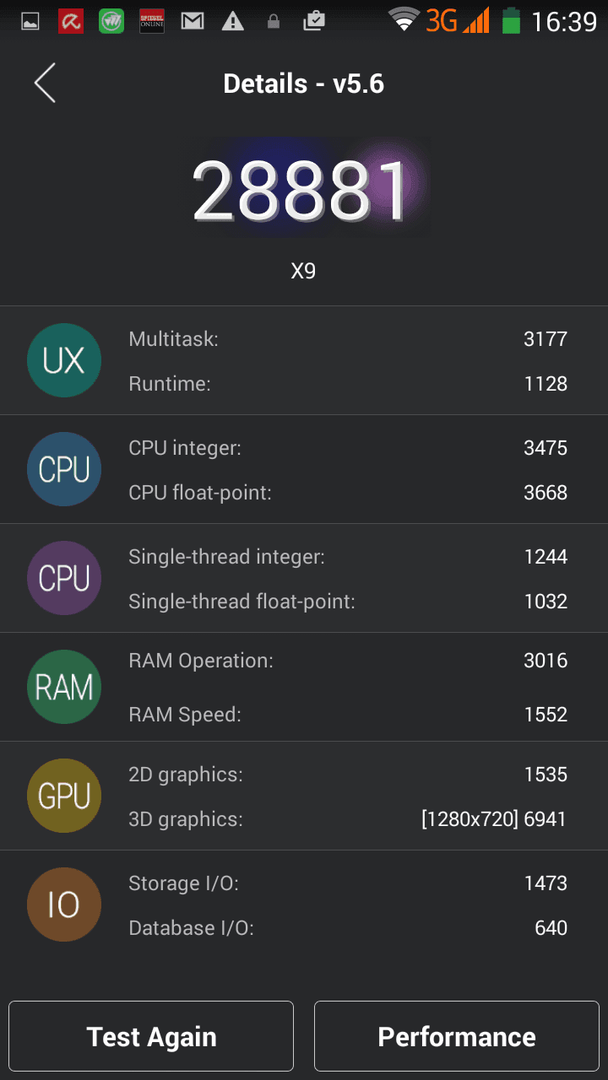Open the Performance button
This screenshot has height=1080, width=608.
tap(457, 1037)
